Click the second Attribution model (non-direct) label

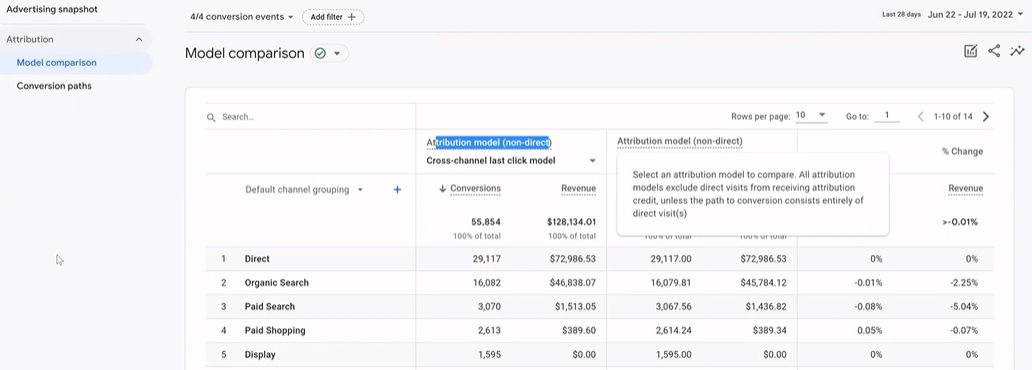(x=679, y=142)
